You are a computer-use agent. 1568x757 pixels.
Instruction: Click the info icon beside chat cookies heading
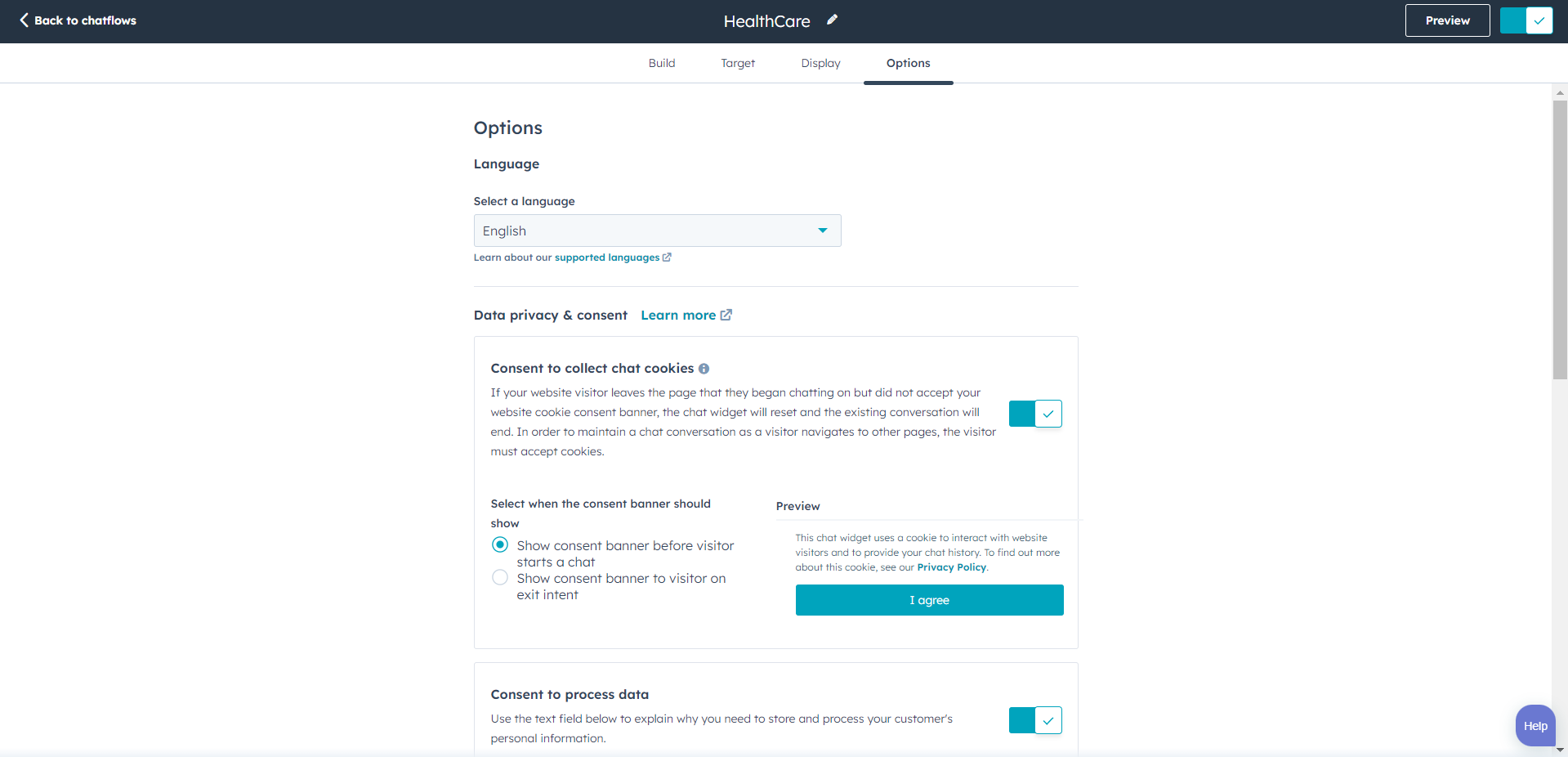pyautogui.click(x=704, y=369)
